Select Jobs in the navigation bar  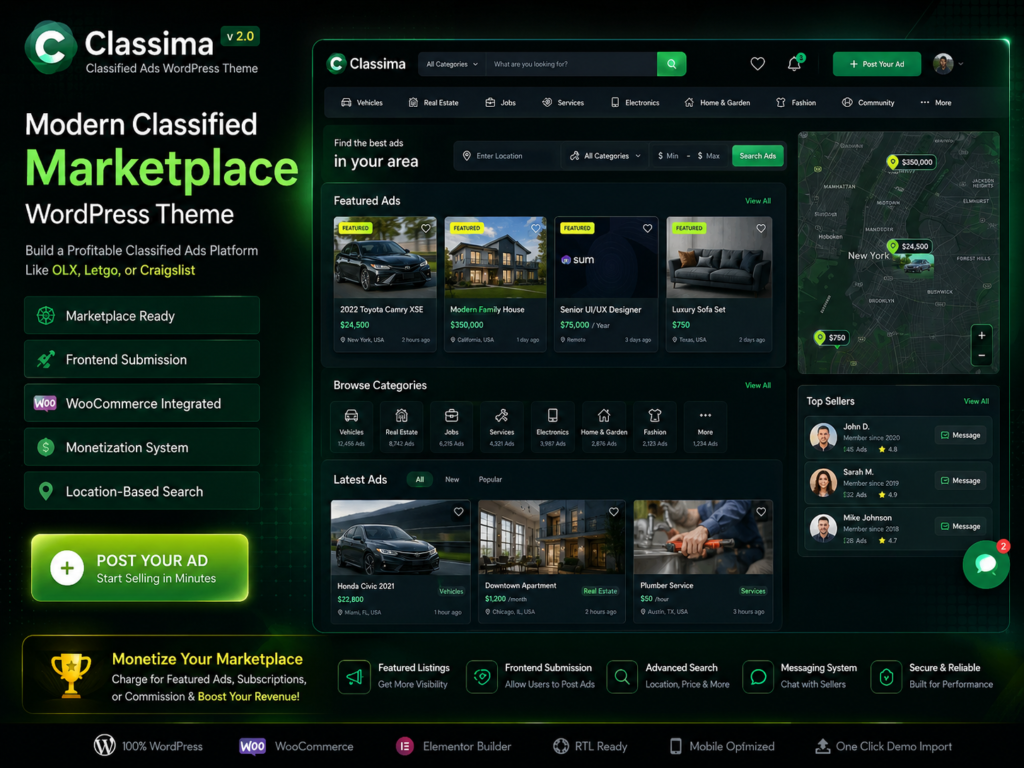click(500, 103)
